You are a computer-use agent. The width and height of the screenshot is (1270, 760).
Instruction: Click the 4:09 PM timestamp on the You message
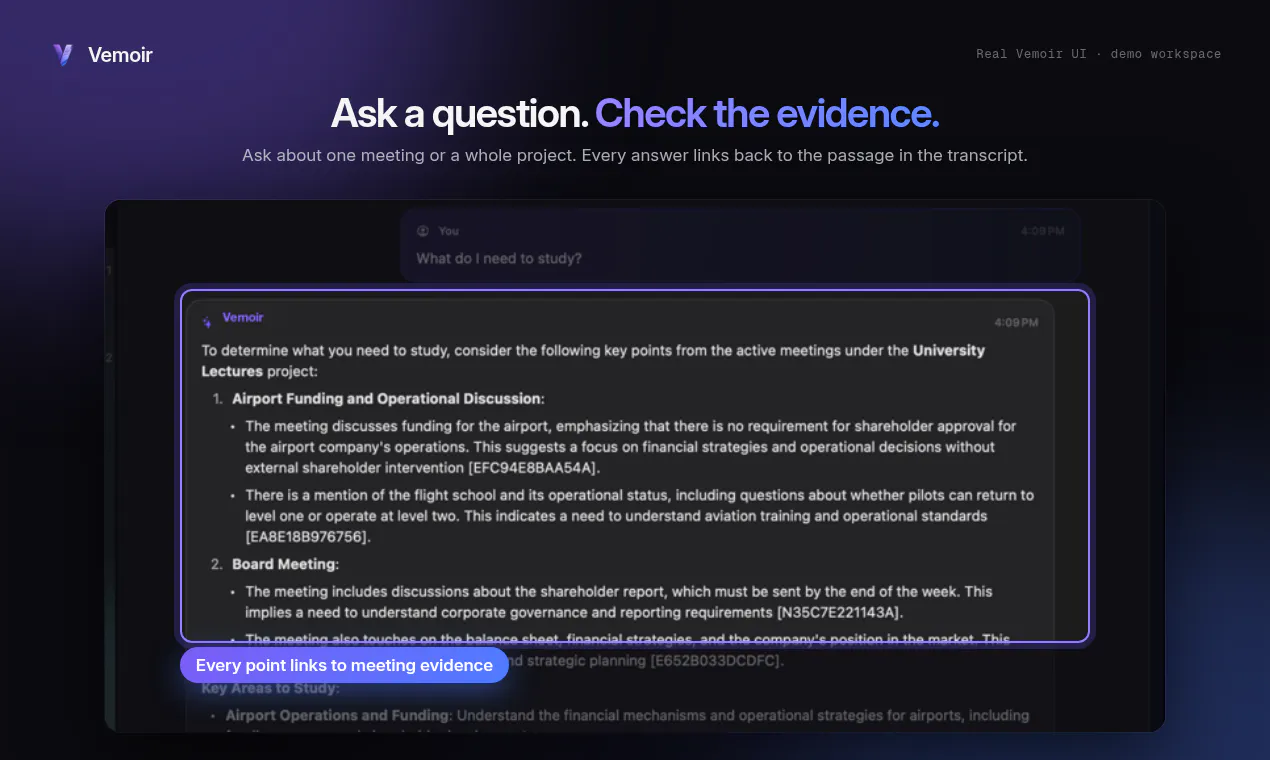pyautogui.click(x=1042, y=231)
